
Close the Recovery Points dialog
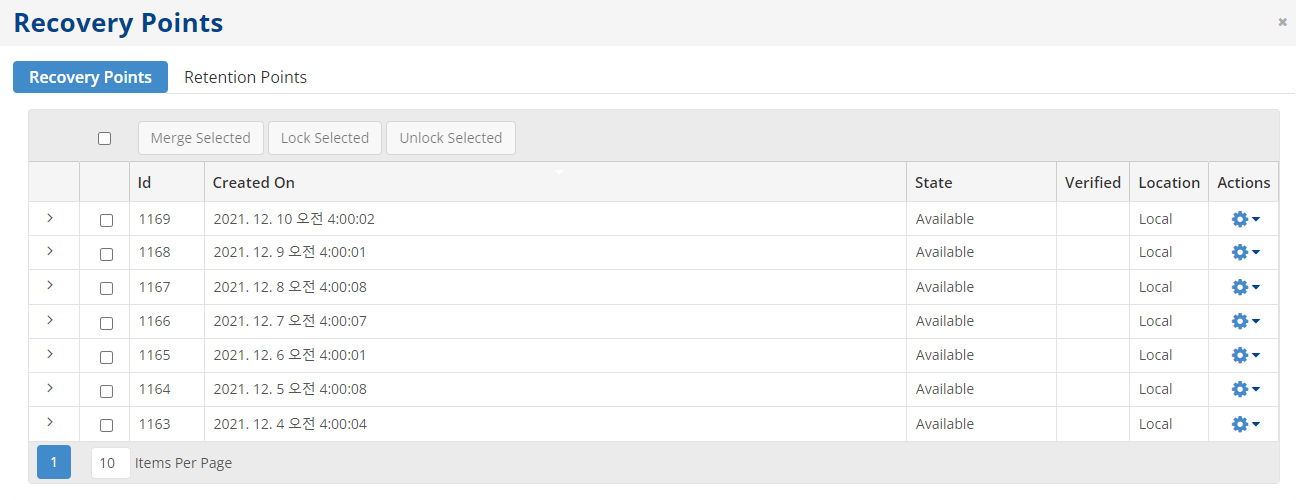(1282, 22)
